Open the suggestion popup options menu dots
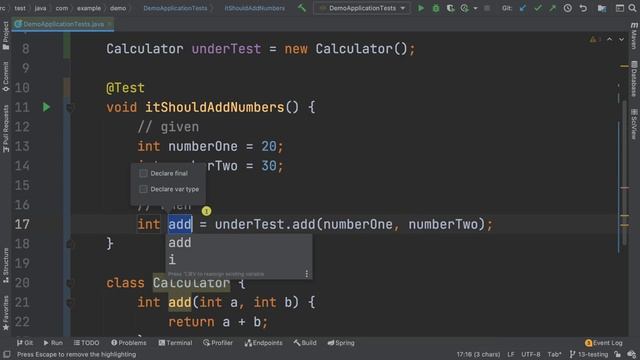The width and height of the screenshot is (640, 360). (307, 274)
